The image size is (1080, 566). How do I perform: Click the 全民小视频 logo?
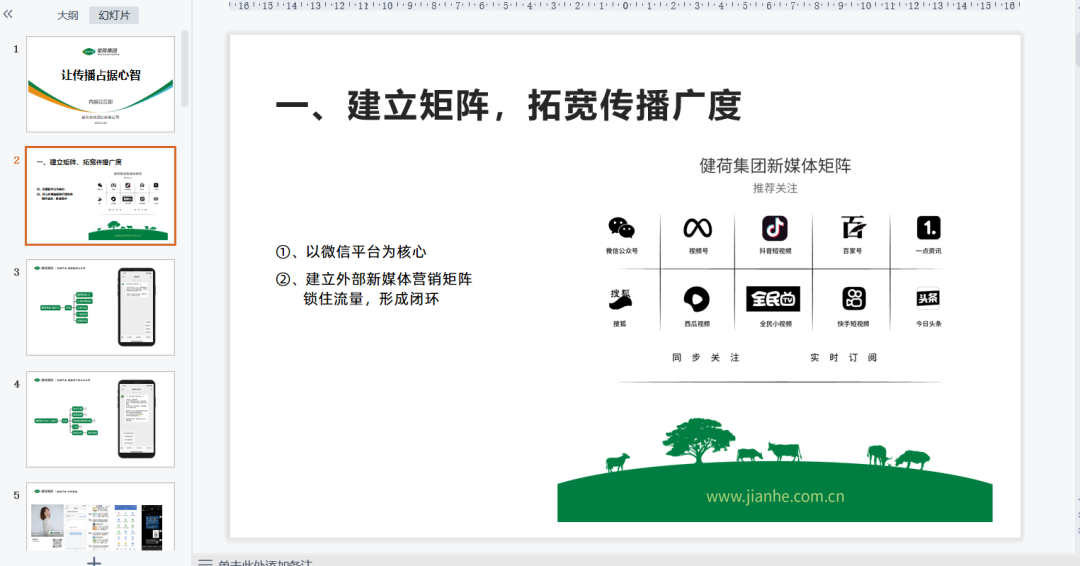click(773, 299)
